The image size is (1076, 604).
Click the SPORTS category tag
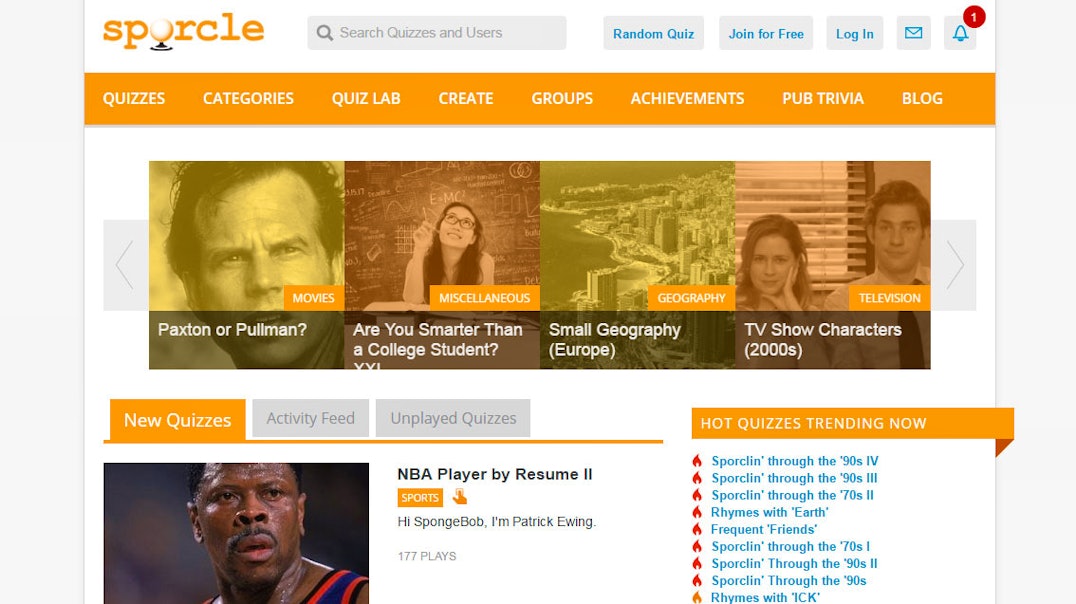[x=420, y=498]
